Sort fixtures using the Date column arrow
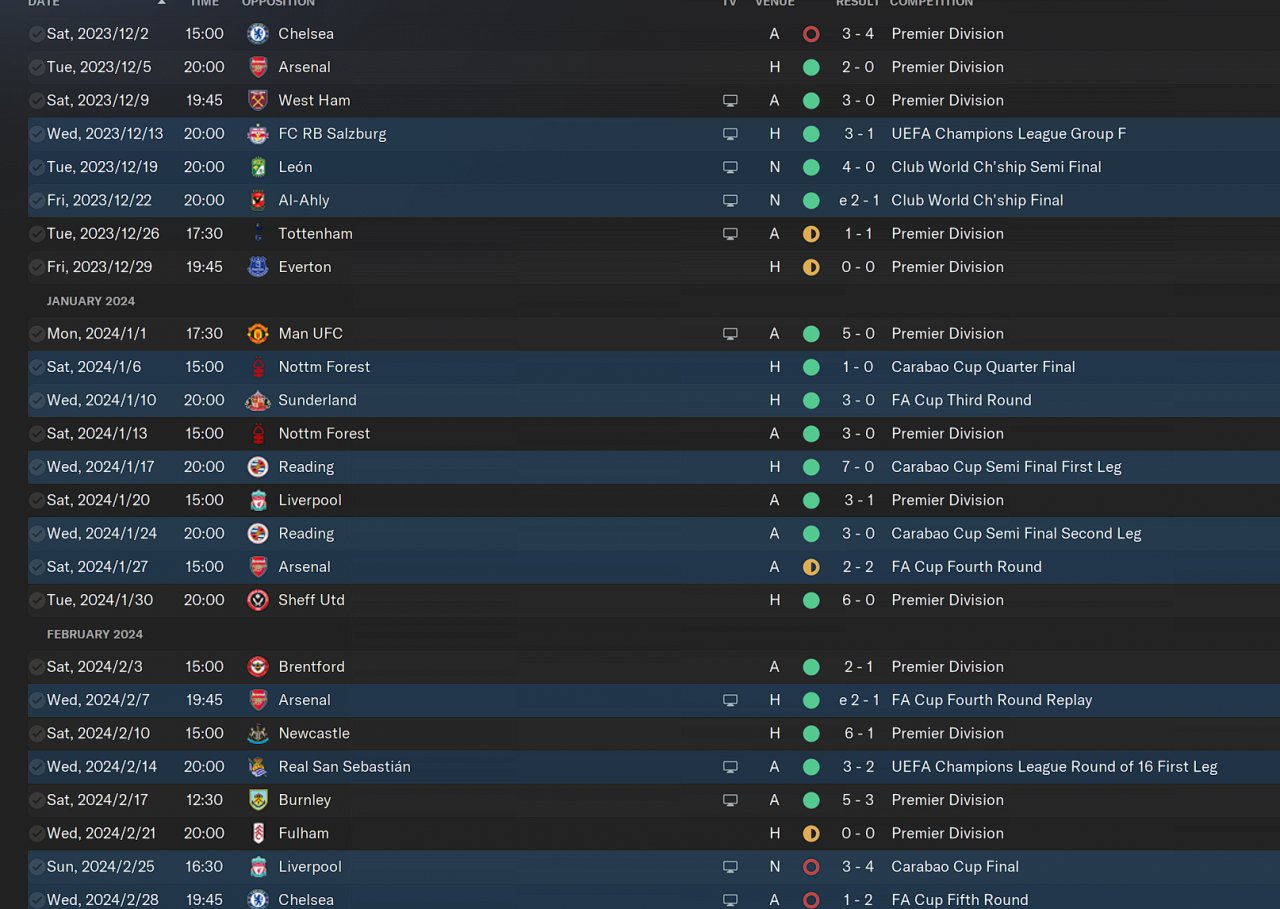1280x909 pixels. tap(161, 3)
